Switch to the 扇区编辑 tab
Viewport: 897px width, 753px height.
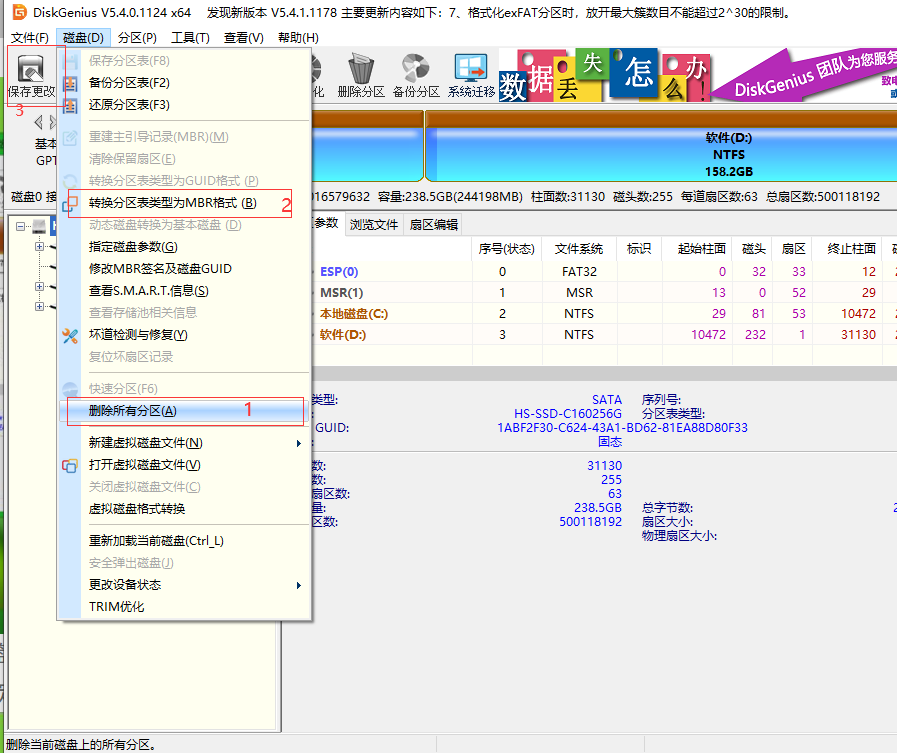(432, 225)
